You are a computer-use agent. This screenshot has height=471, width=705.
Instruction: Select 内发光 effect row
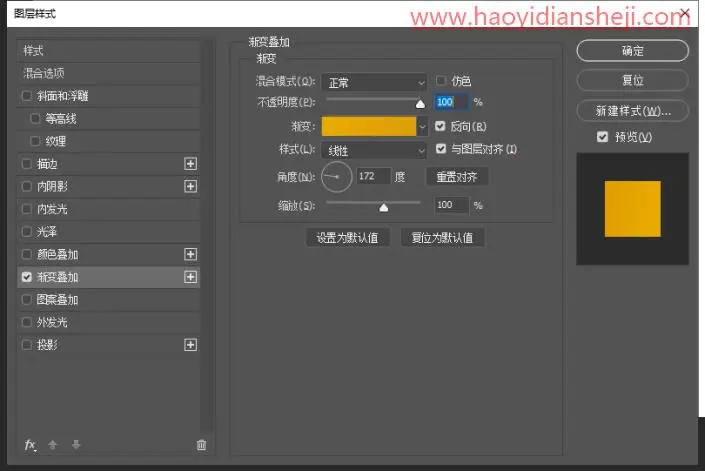pos(108,209)
